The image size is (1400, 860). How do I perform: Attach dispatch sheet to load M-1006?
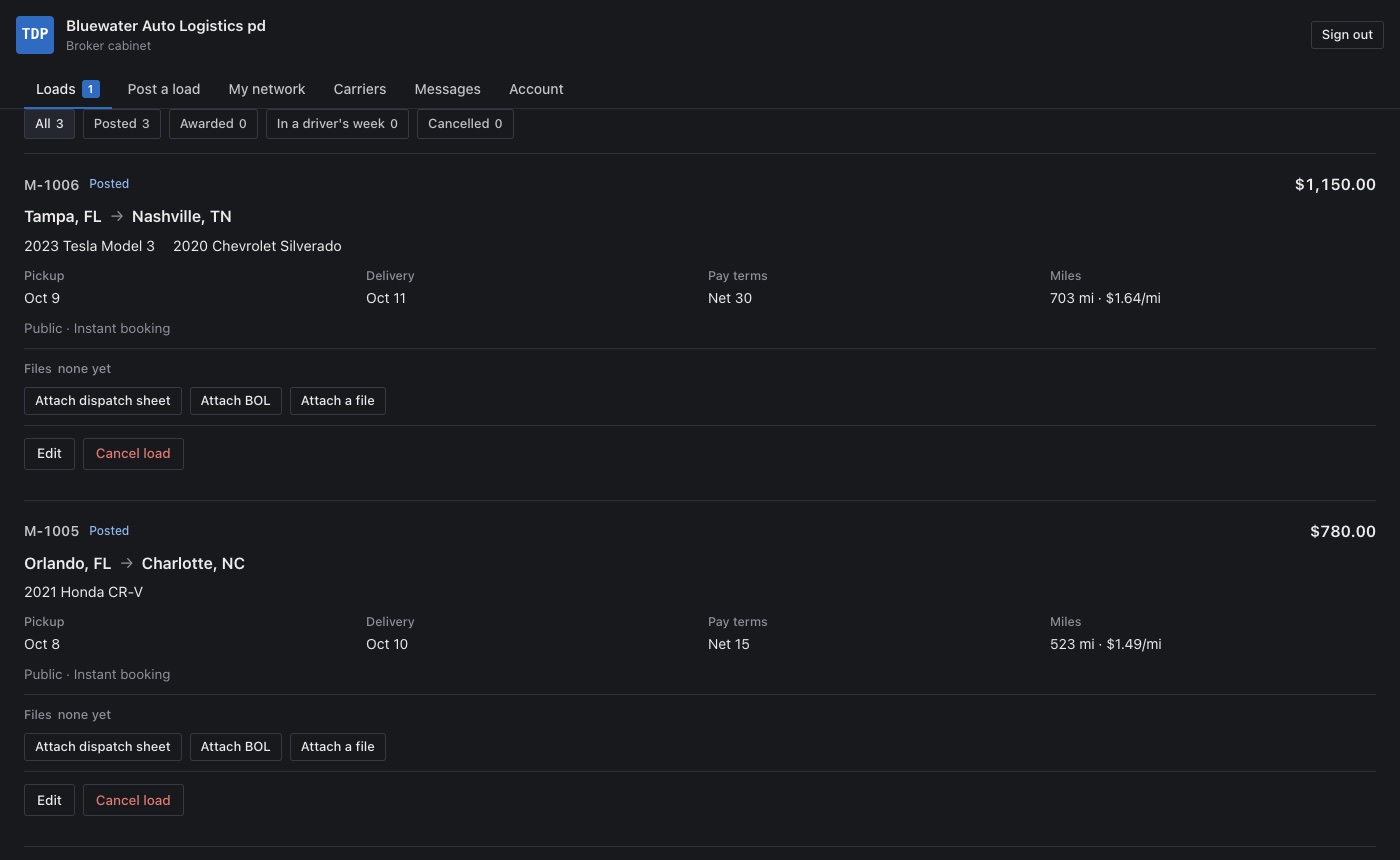103,401
